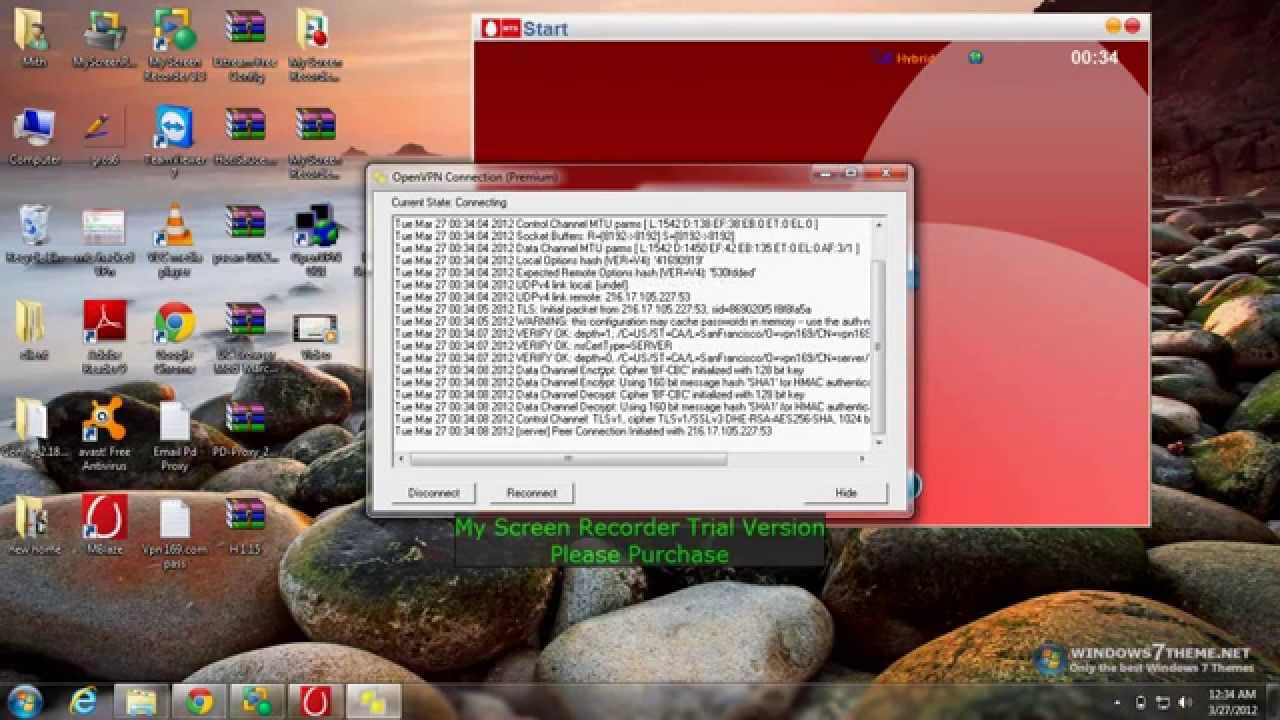Click the 00:34 timer in MTS window
Screen dimensions: 1280x720
(1094, 58)
